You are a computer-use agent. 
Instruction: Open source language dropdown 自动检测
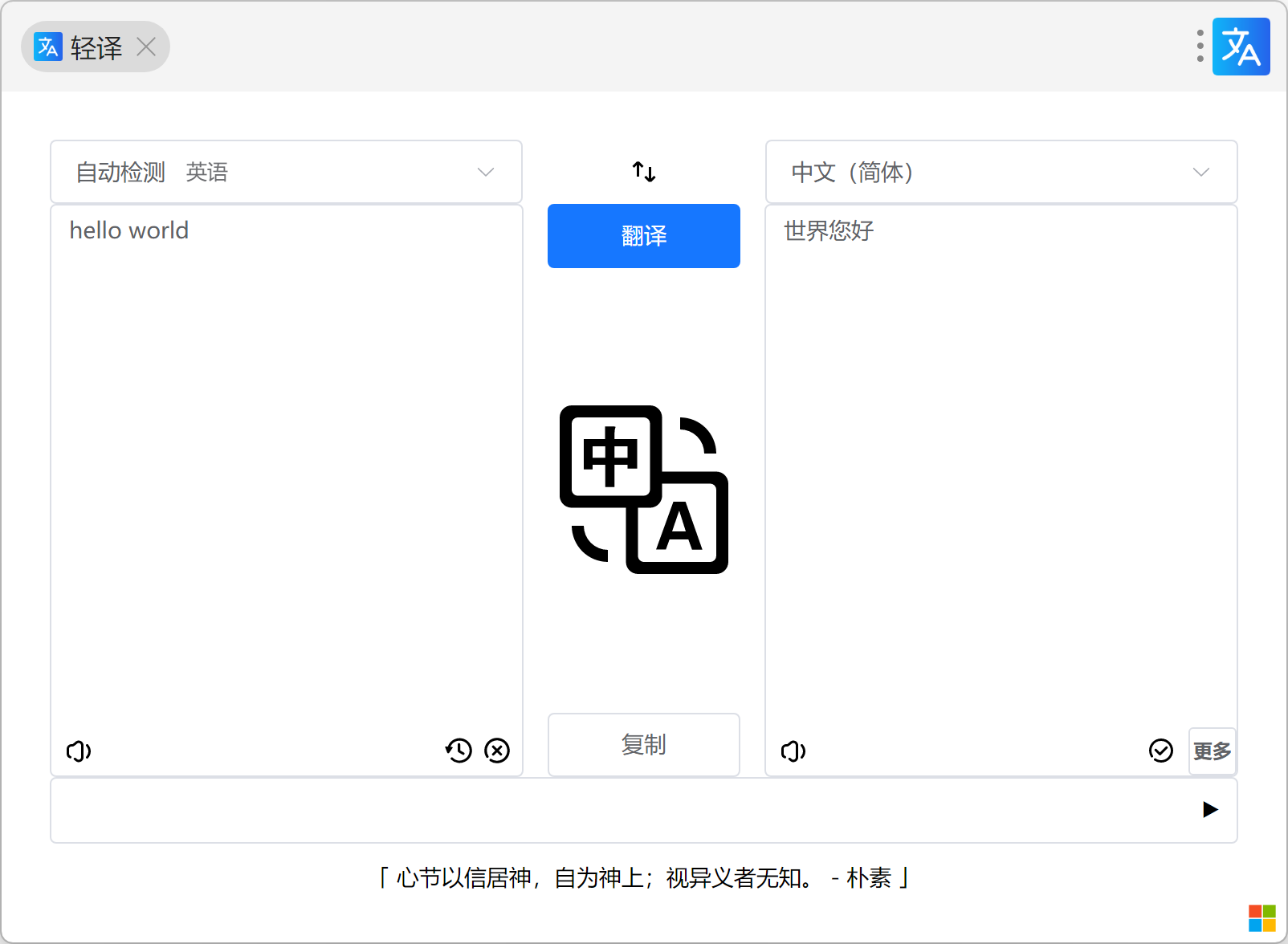(x=286, y=172)
